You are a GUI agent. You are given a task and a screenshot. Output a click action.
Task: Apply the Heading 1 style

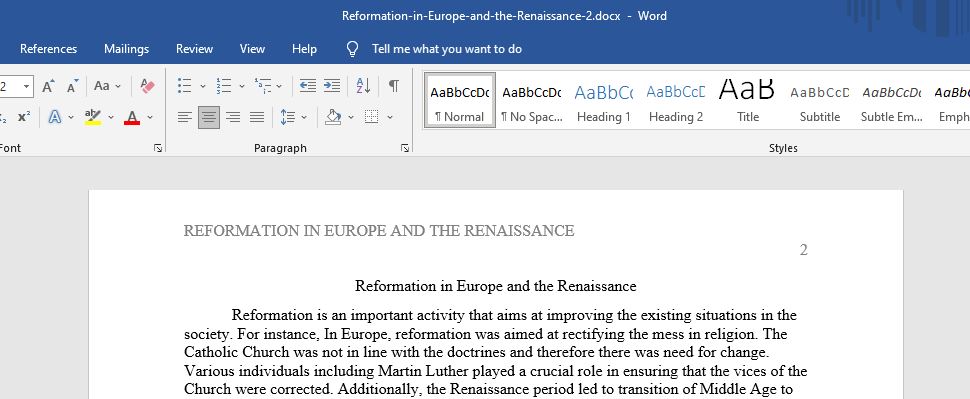[604, 100]
